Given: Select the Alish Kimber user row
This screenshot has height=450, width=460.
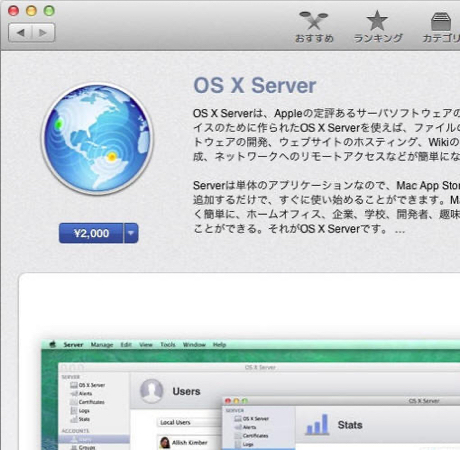Looking at the screenshot, I should coord(189,443).
